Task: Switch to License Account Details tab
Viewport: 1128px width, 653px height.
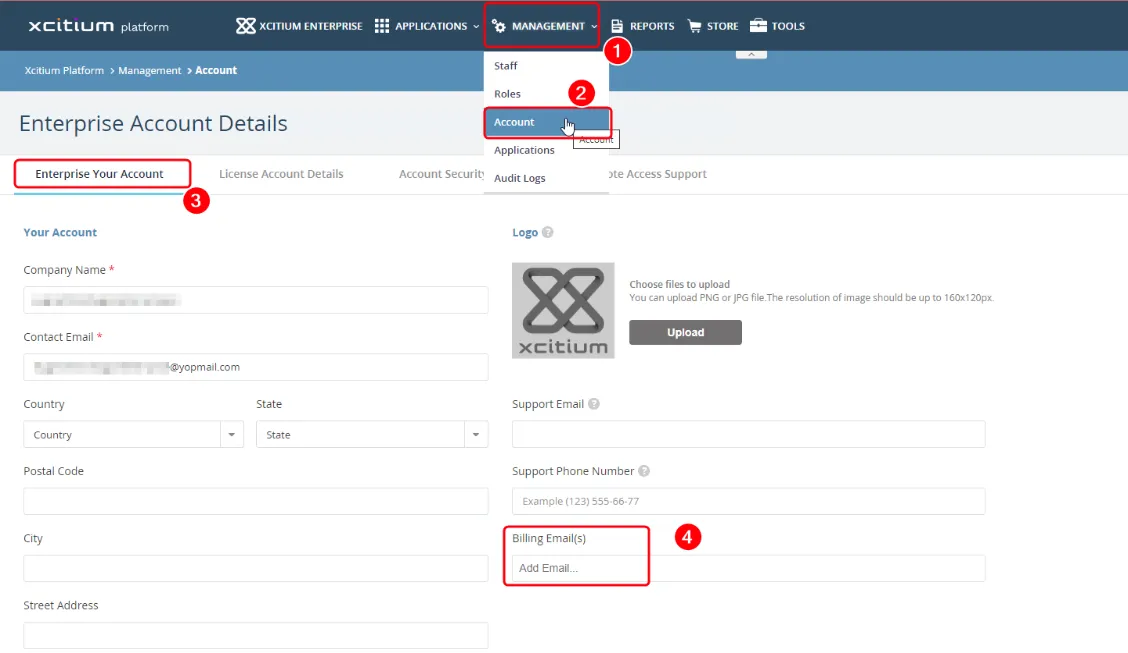Action: 281,174
